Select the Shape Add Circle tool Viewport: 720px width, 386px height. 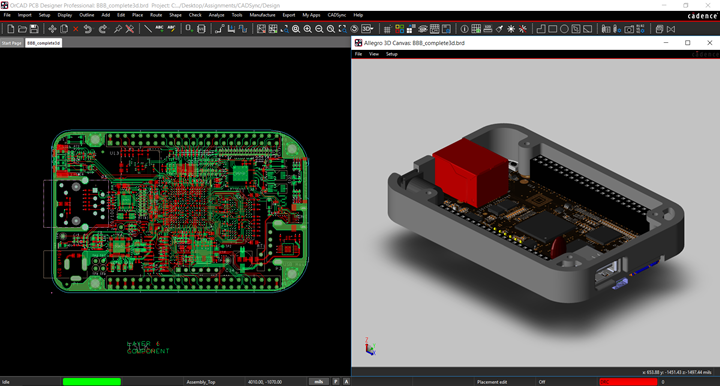564,29
